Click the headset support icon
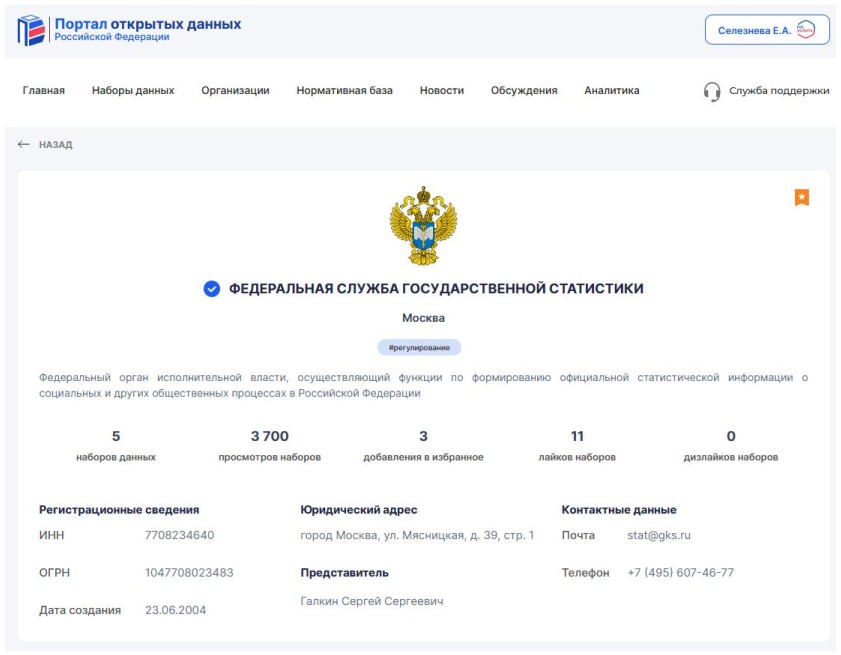 [712, 91]
